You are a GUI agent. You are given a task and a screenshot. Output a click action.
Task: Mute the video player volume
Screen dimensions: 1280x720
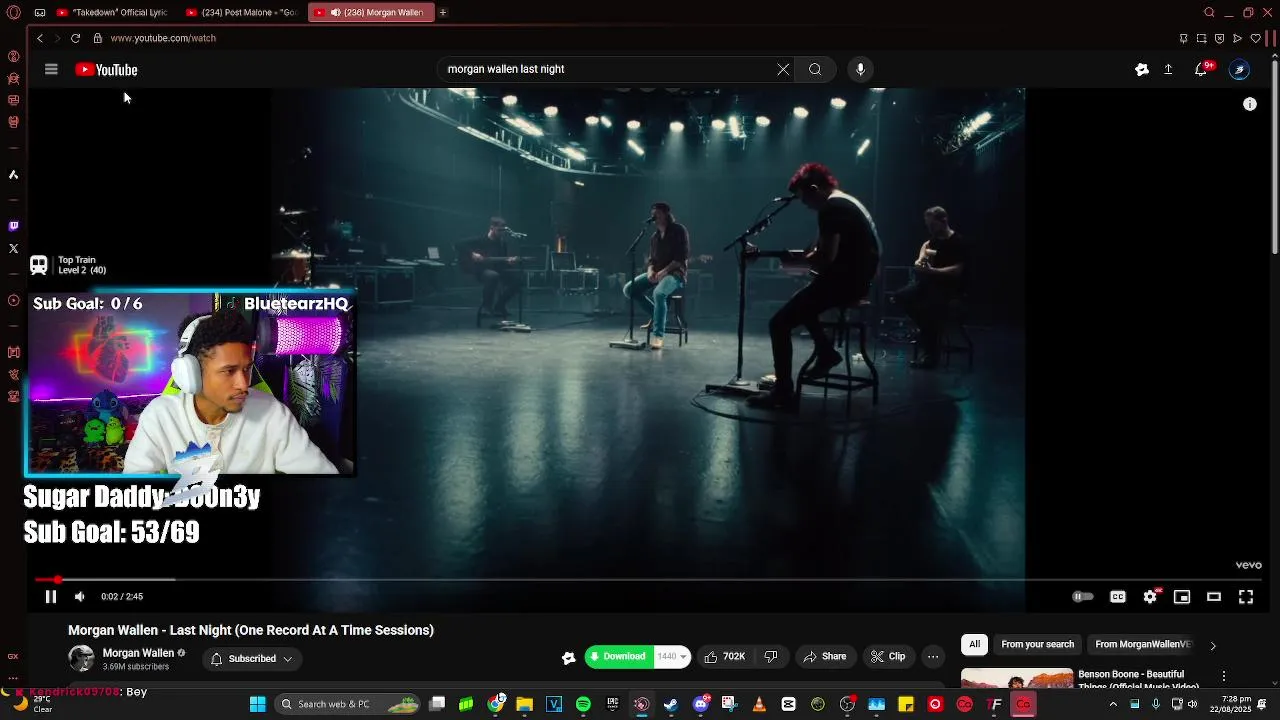(x=79, y=597)
